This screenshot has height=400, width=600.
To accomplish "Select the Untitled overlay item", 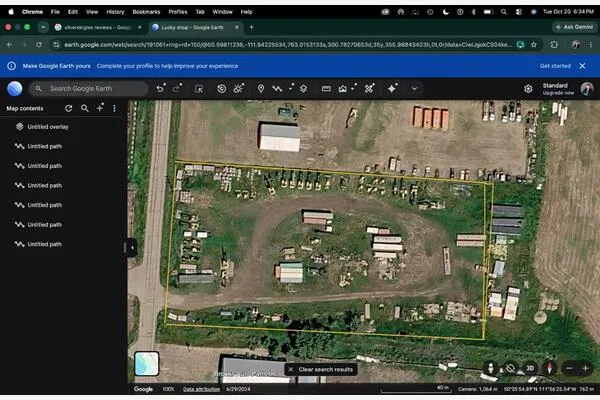I will (47, 127).
